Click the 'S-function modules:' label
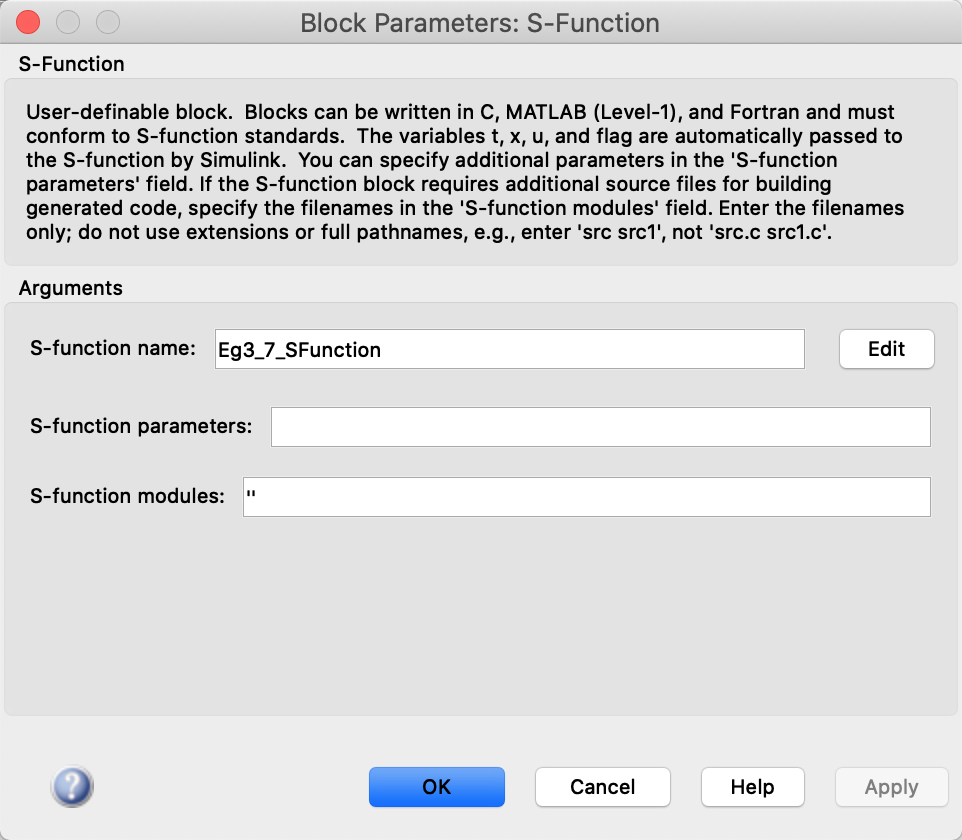962x840 pixels. (x=127, y=496)
